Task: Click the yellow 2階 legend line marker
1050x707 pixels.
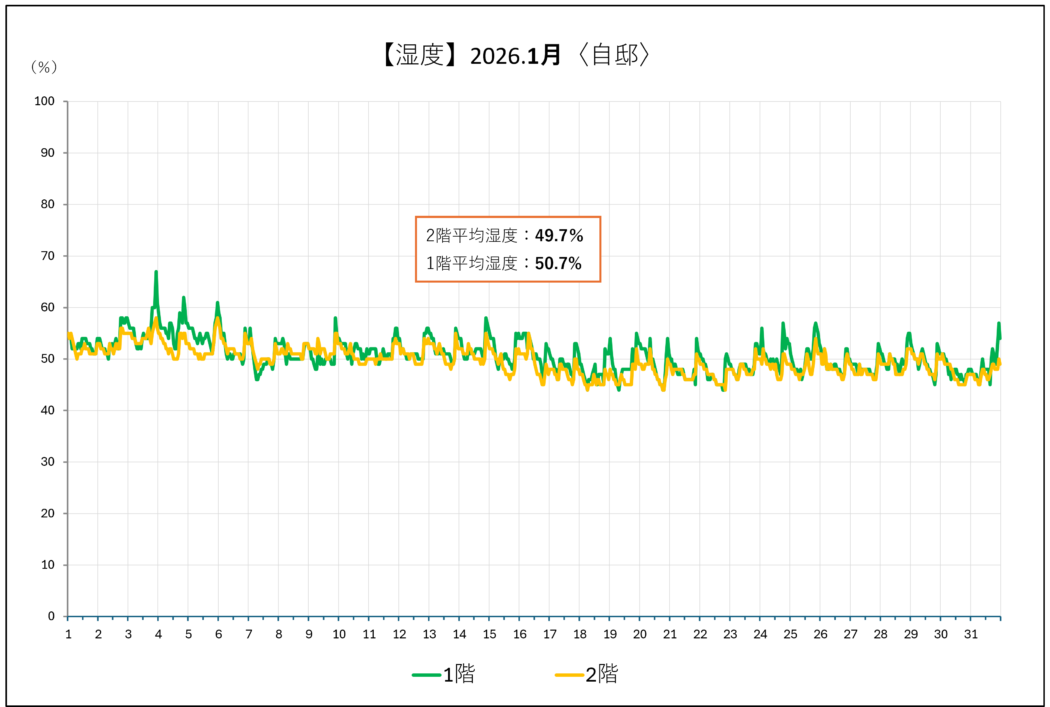Action: tap(569, 676)
